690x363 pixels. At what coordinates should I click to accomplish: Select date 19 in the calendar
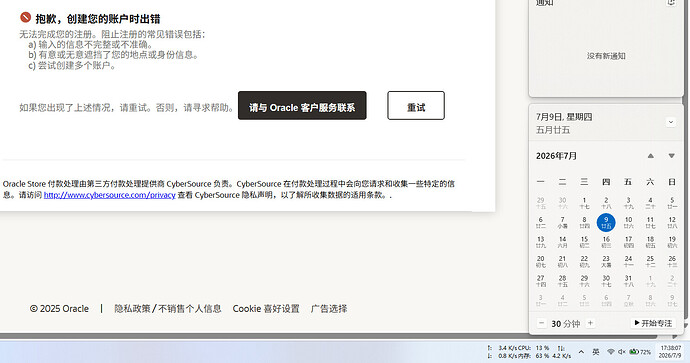[672, 242]
